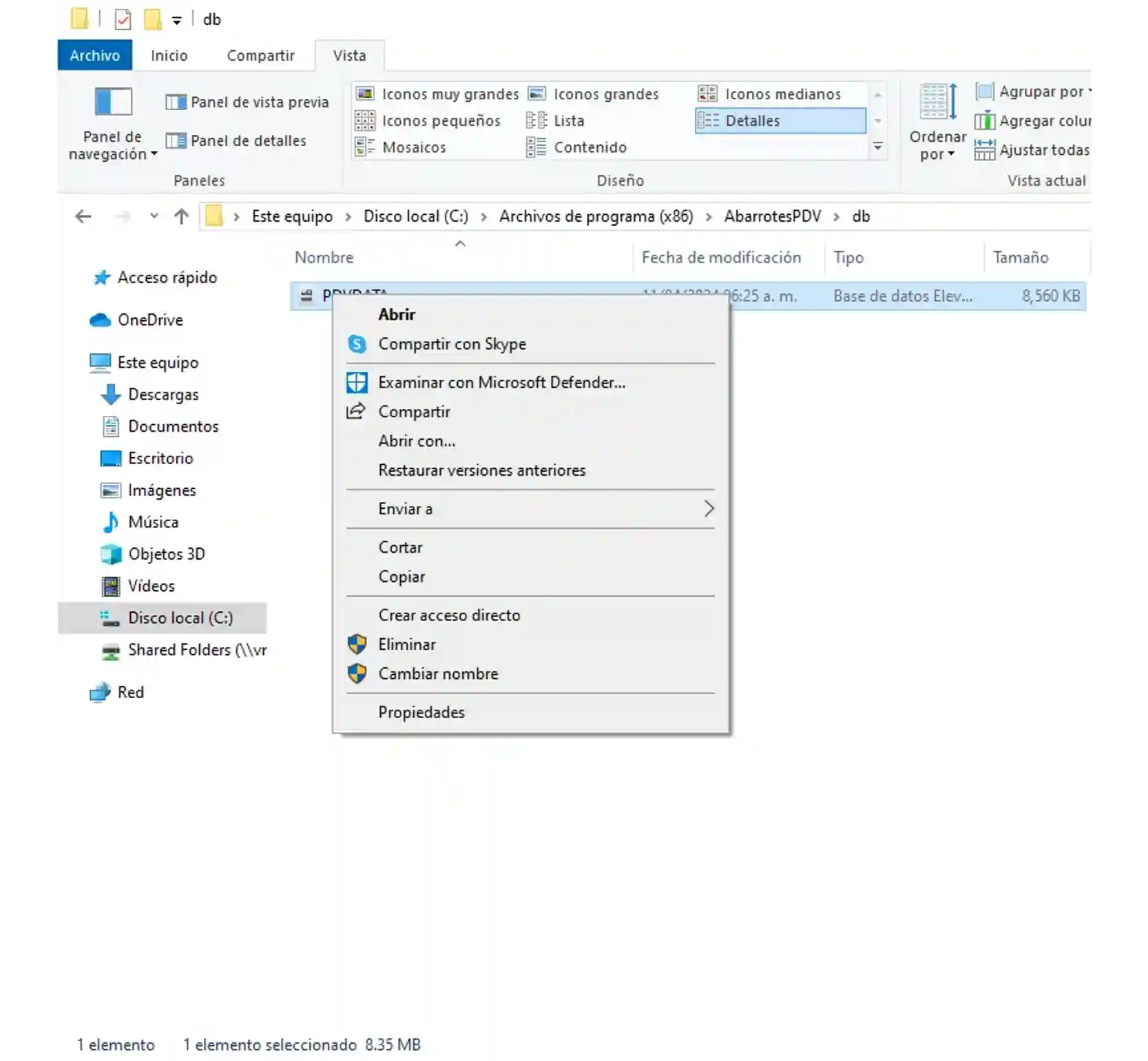Click the Panel de navegación icon
1148x1061 pixels.
click(x=113, y=102)
